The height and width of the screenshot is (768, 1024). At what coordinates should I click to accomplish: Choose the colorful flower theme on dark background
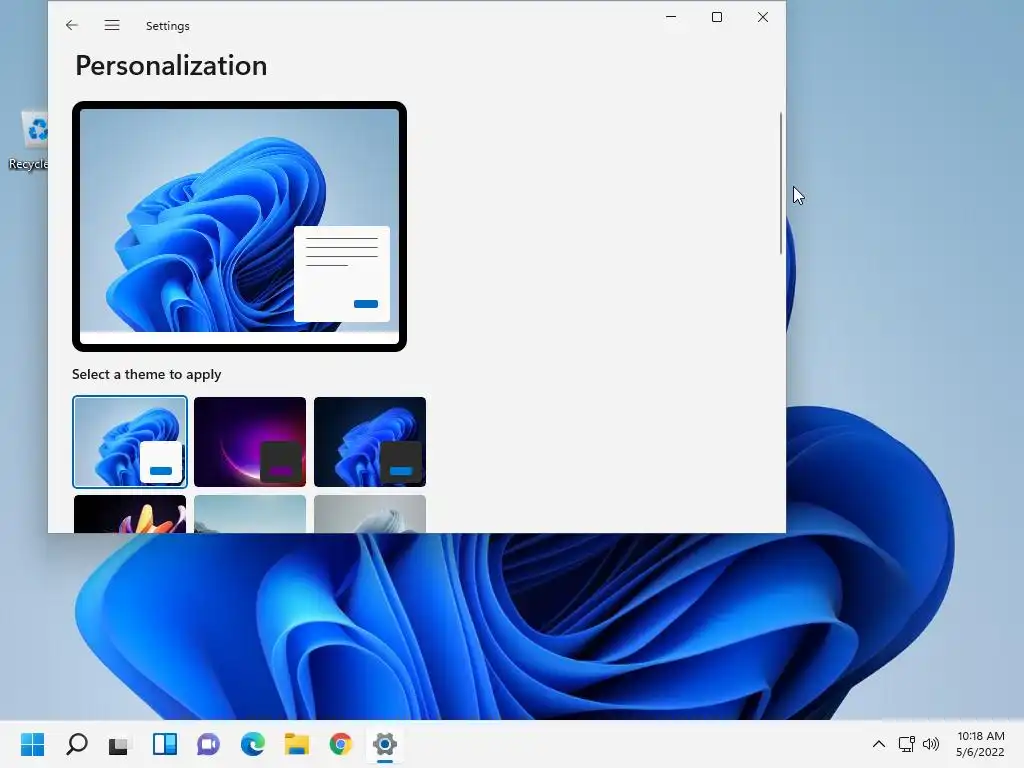(x=130, y=514)
